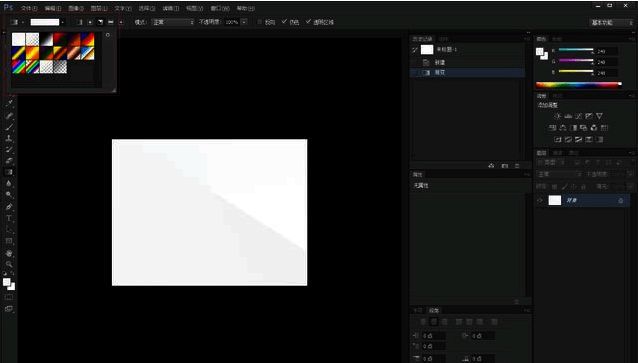Add a Hue/Saturation adjustment
The image size is (638, 363).
[x=553, y=128]
